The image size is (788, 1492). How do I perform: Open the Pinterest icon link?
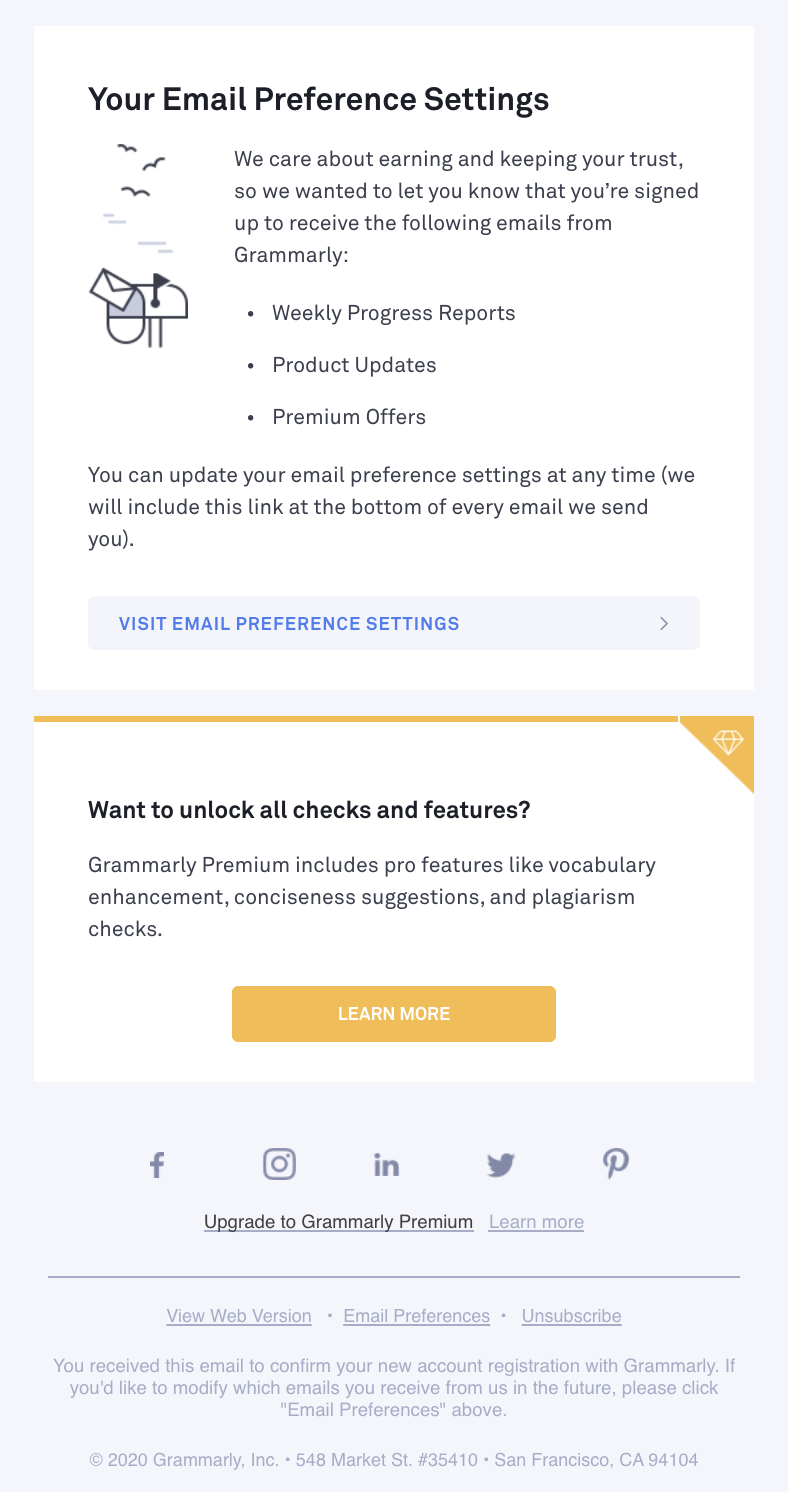click(616, 1164)
